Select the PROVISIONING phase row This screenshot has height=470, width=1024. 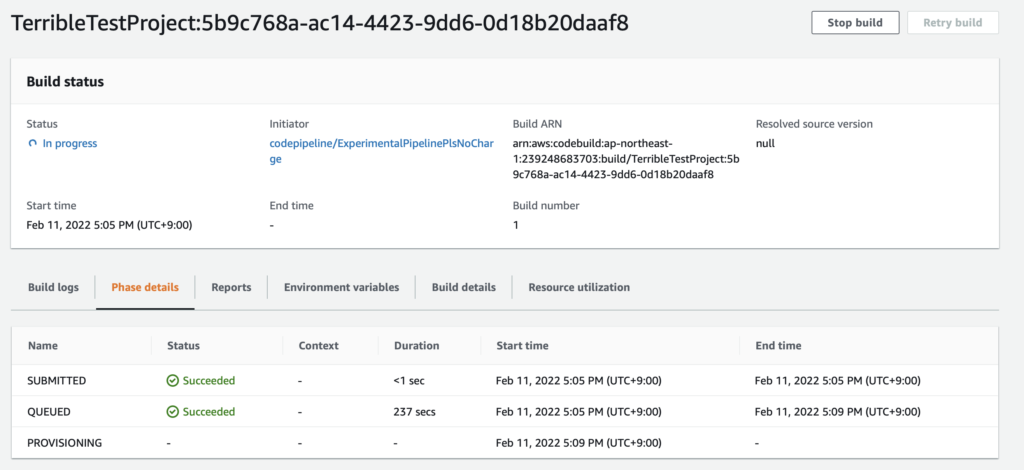pos(64,442)
